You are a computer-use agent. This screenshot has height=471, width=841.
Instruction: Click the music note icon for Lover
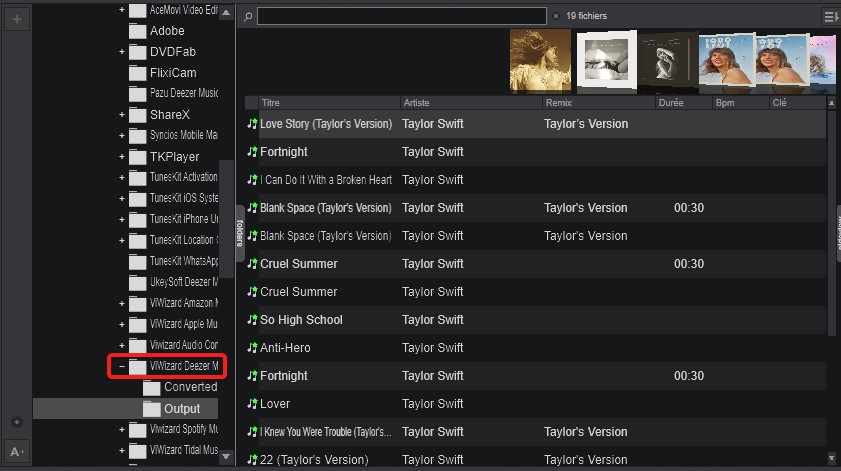point(252,404)
